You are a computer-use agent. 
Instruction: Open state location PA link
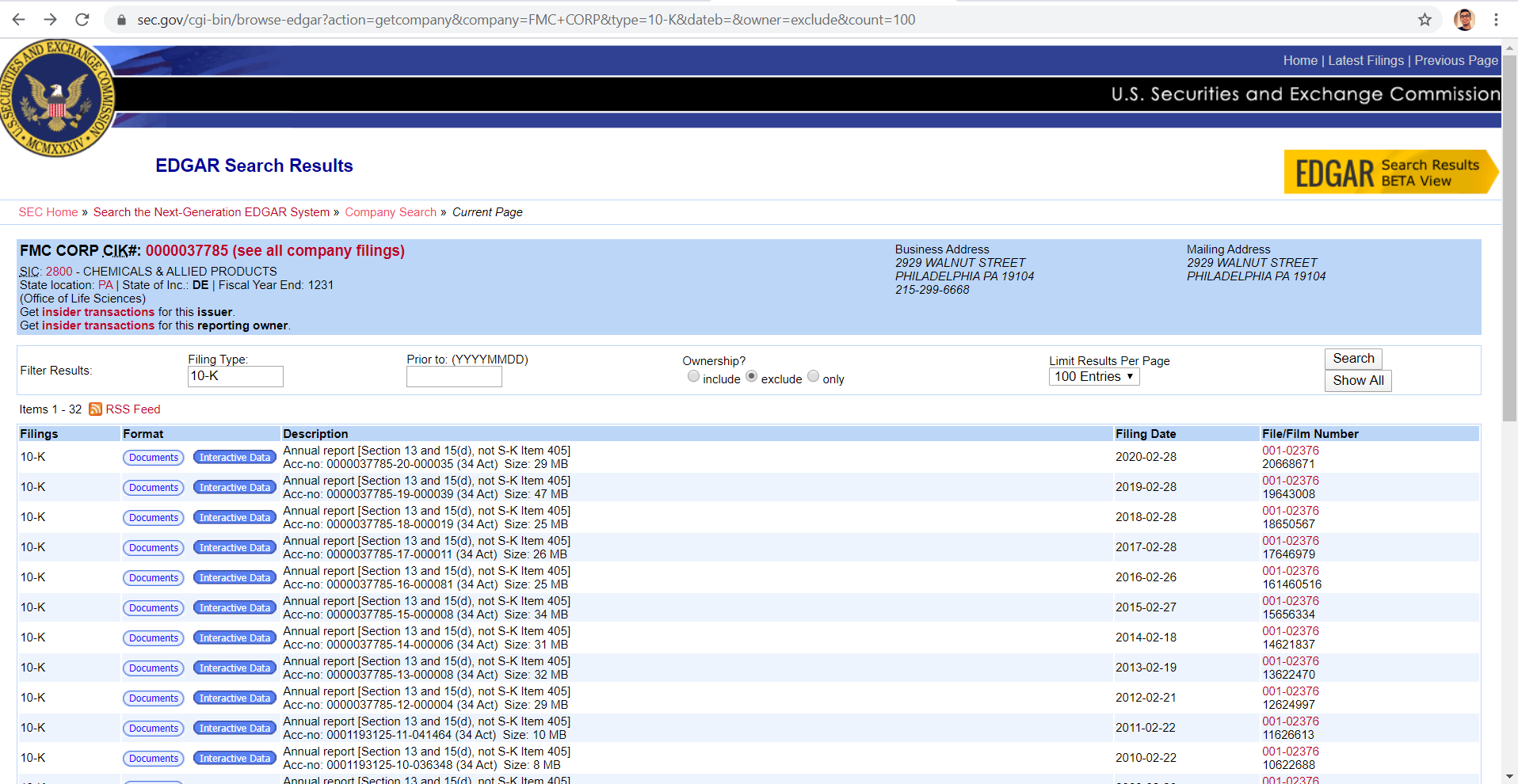pos(105,285)
